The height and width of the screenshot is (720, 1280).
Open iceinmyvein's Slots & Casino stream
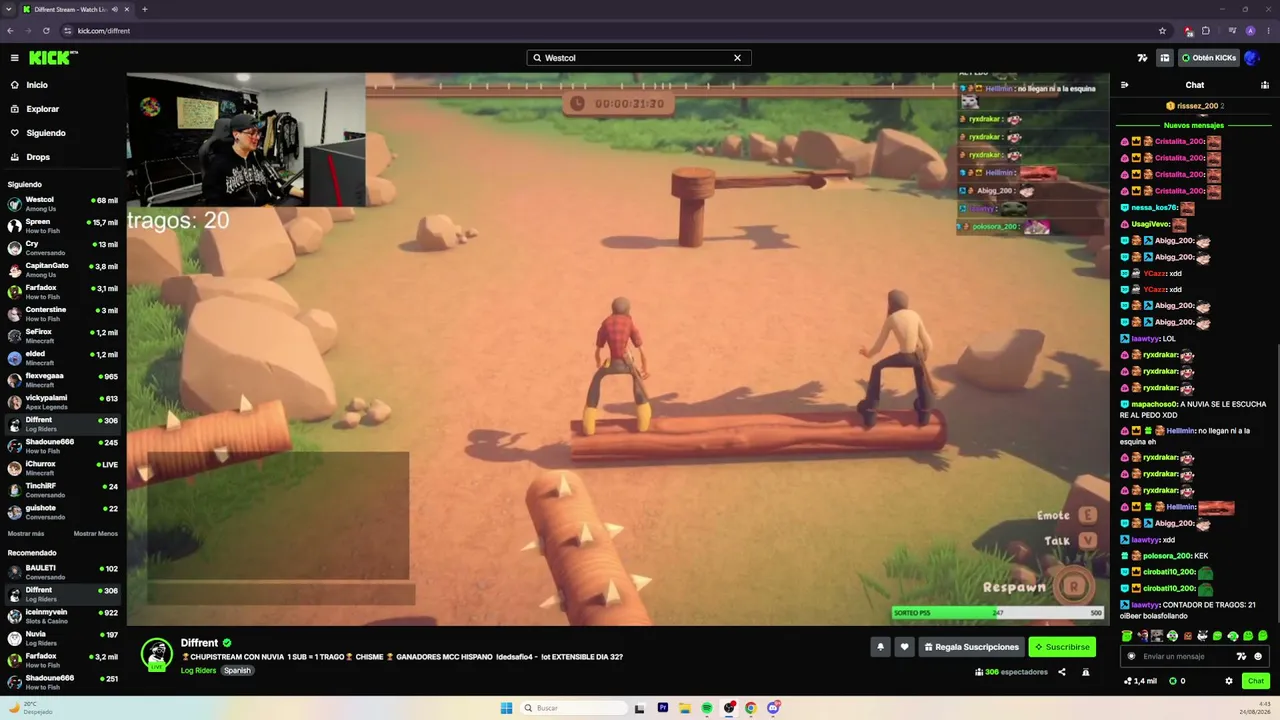[63, 615]
